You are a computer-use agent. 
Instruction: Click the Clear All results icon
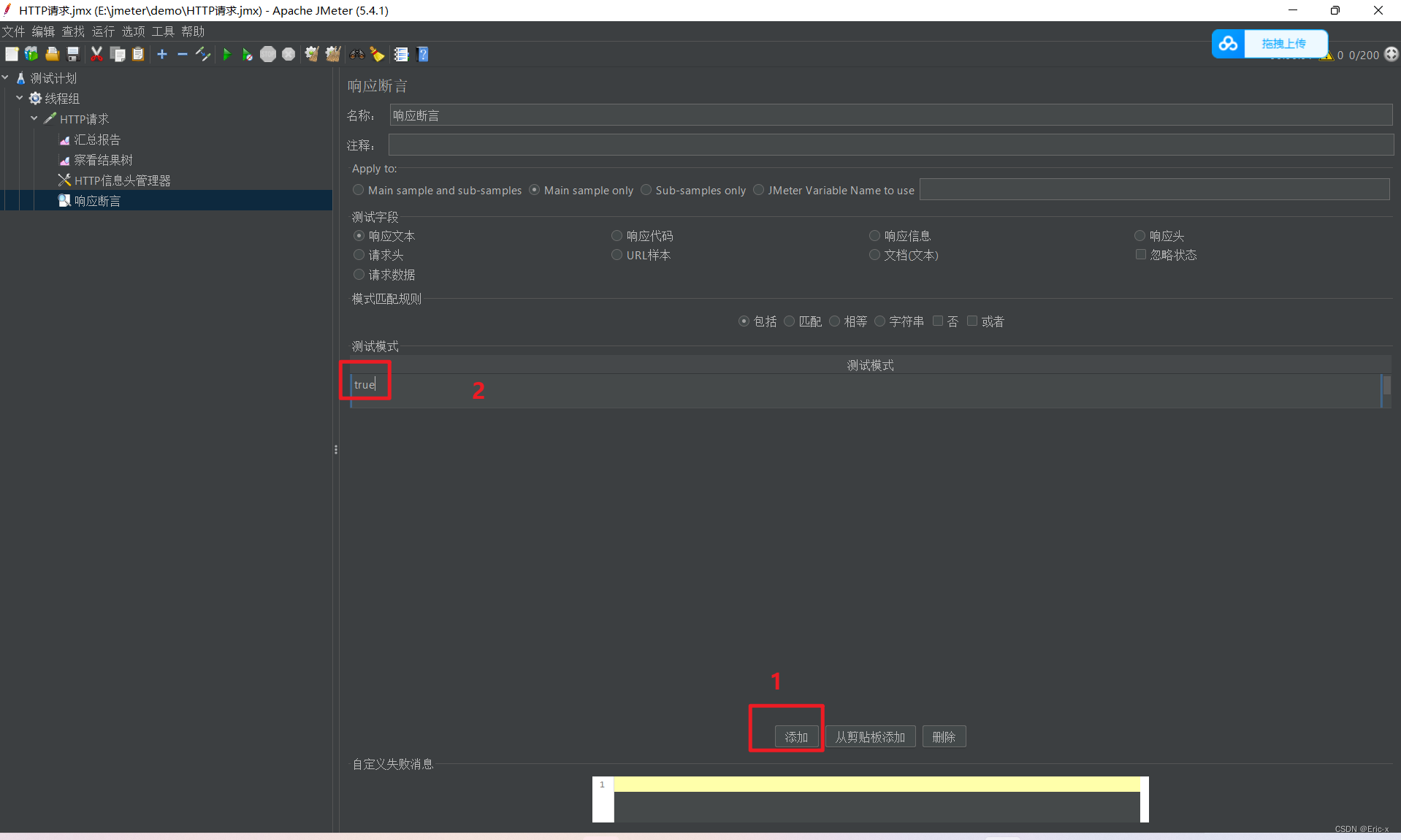coord(333,54)
